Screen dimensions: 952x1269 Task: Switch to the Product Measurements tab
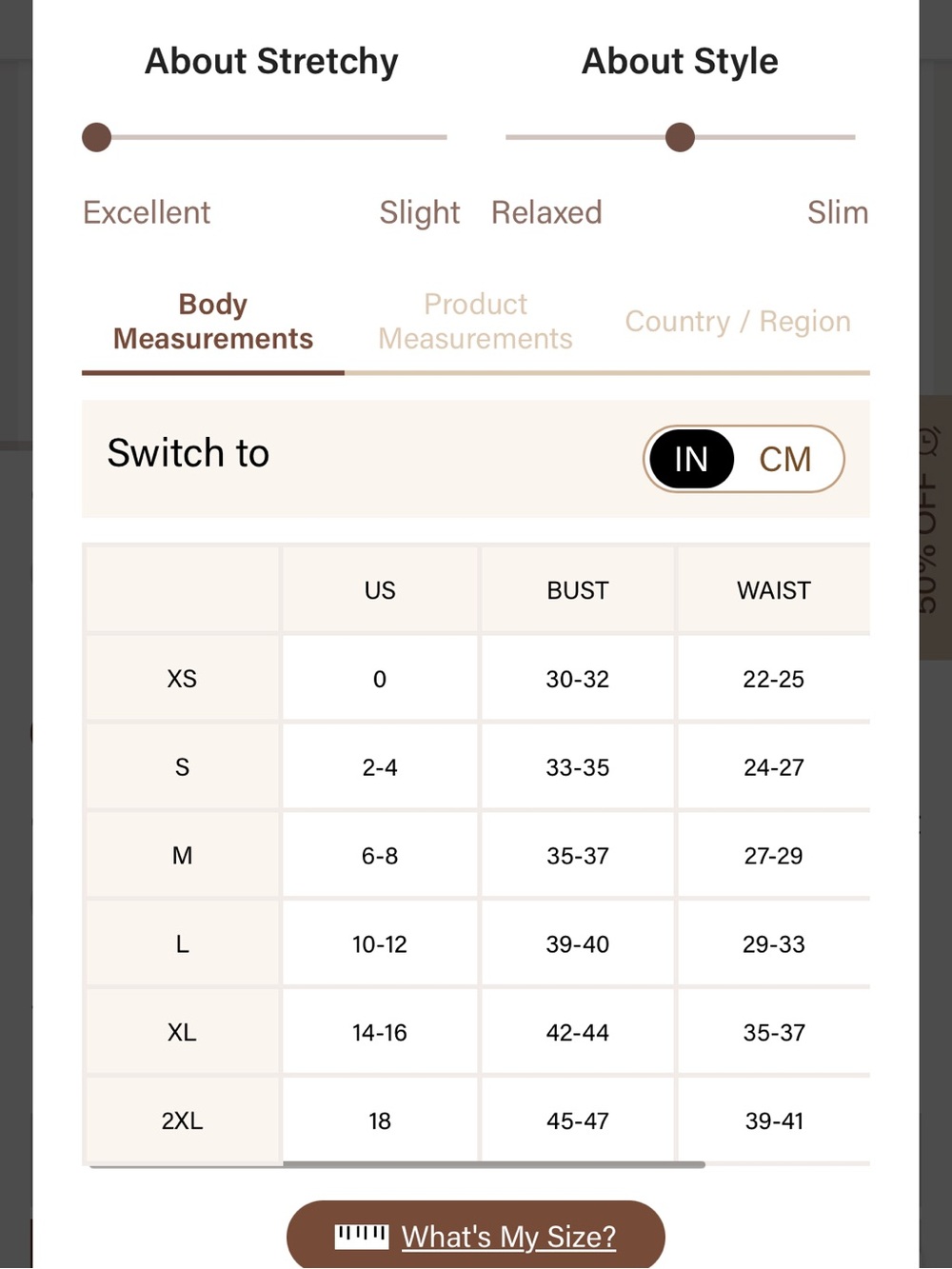click(475, 322)
